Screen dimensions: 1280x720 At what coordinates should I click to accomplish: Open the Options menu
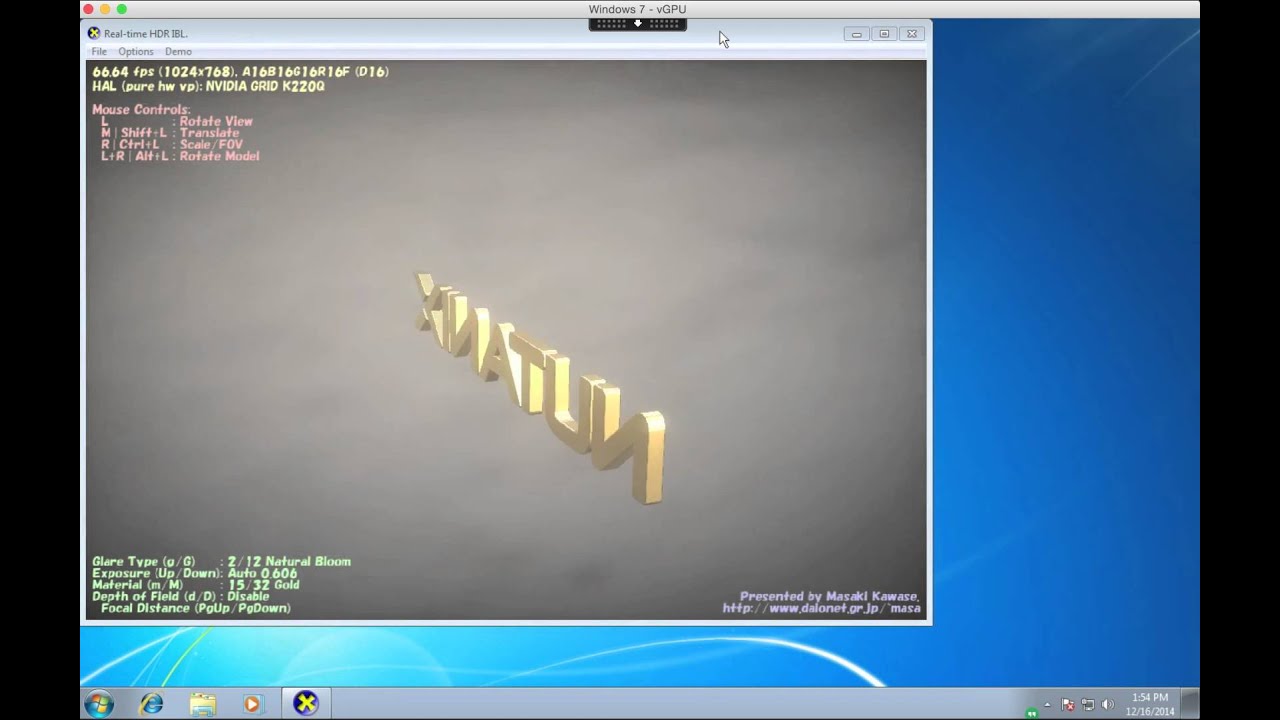point(136,51)
